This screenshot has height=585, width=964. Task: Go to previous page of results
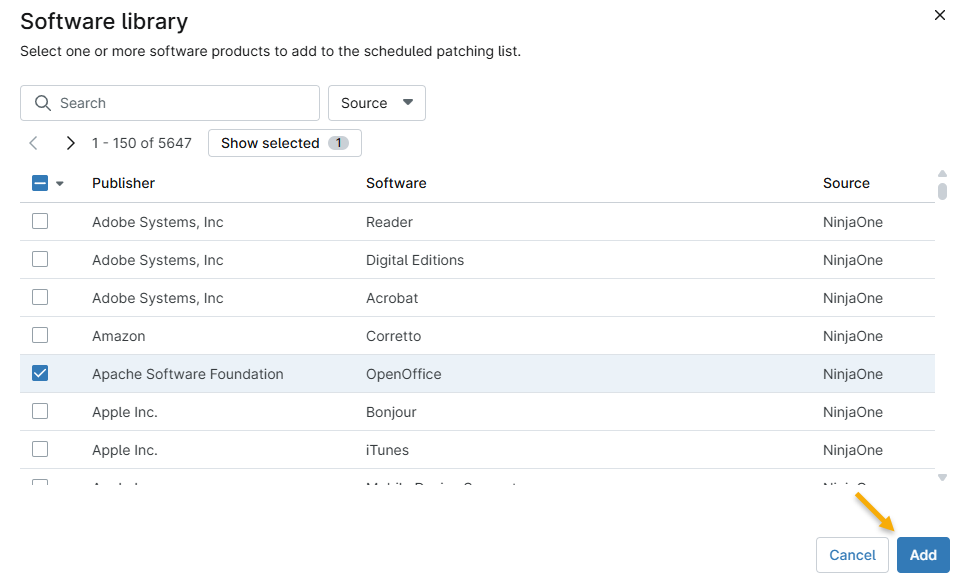pyautogui.click(x=34, y=143)
